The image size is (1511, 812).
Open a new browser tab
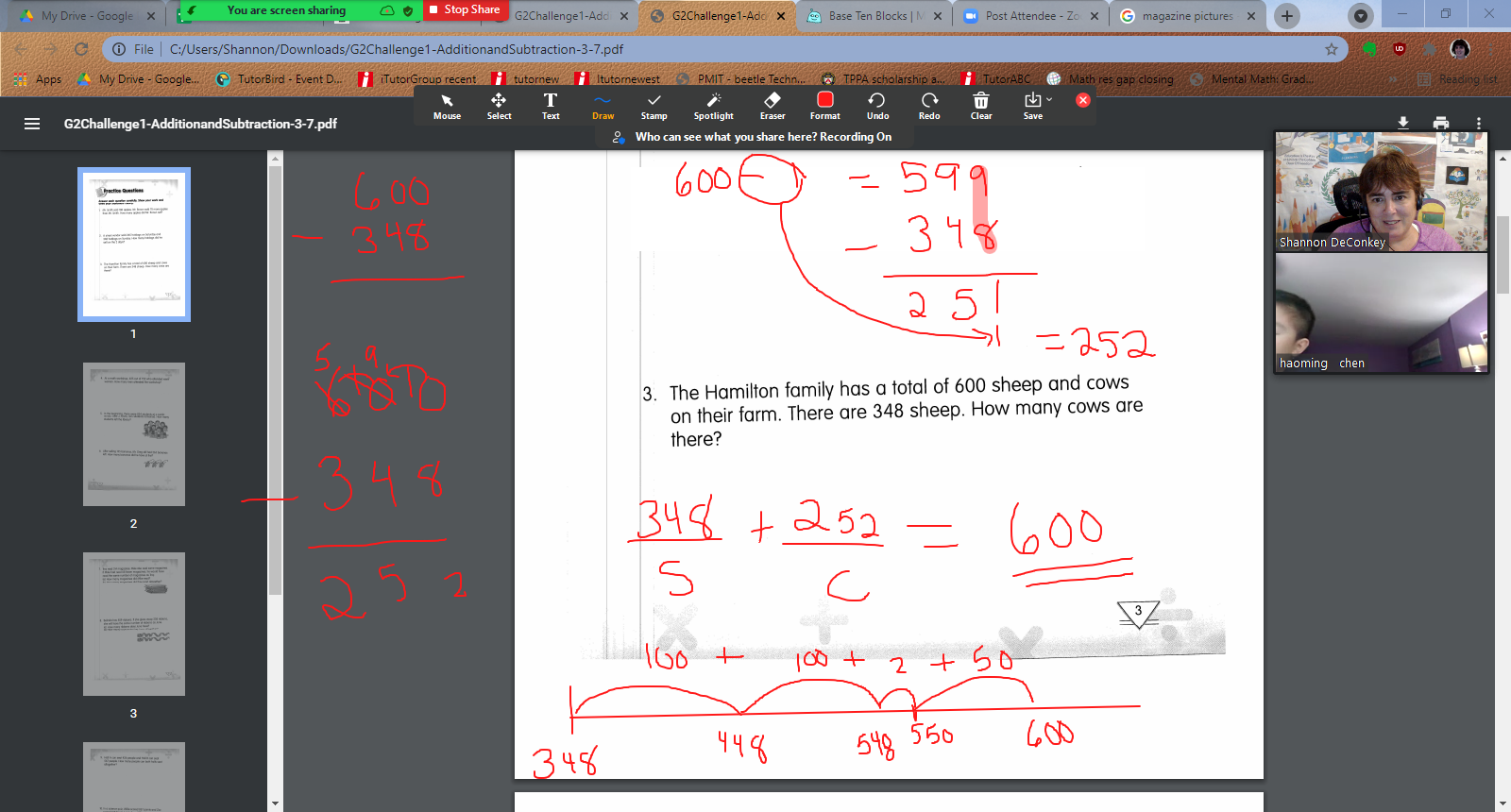(1286, 16)
